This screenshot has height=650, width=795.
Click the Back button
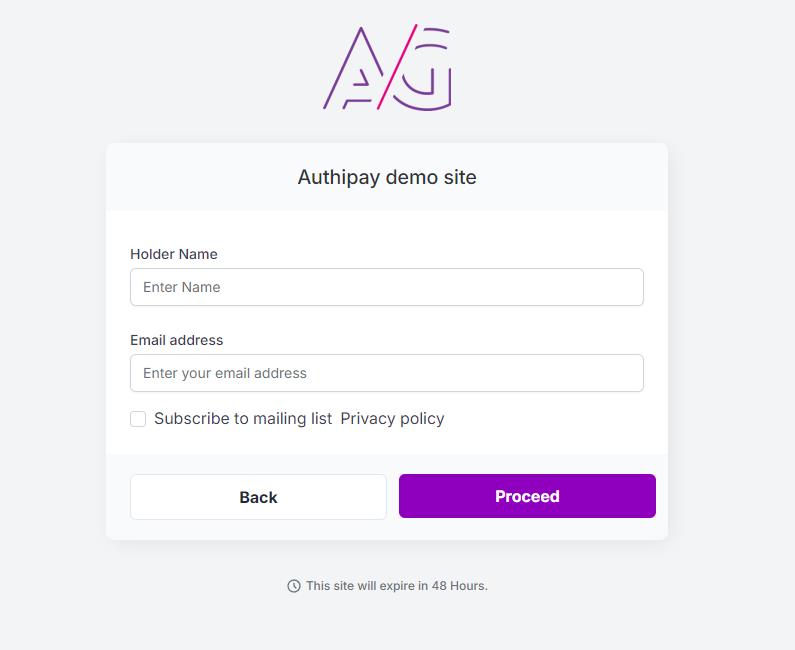tap(258, 497)
